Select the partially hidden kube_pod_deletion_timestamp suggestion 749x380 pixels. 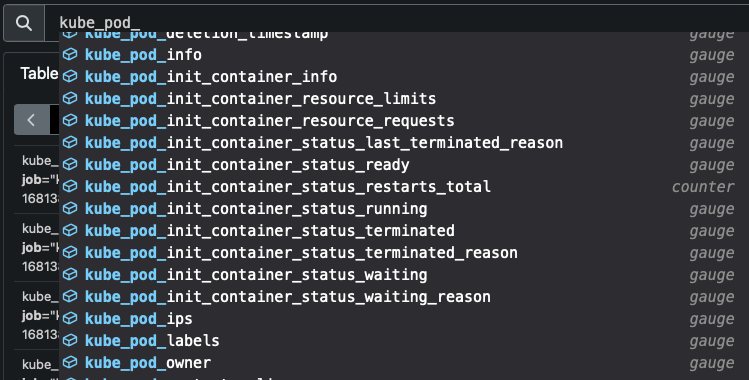click(x=399, y=36)
